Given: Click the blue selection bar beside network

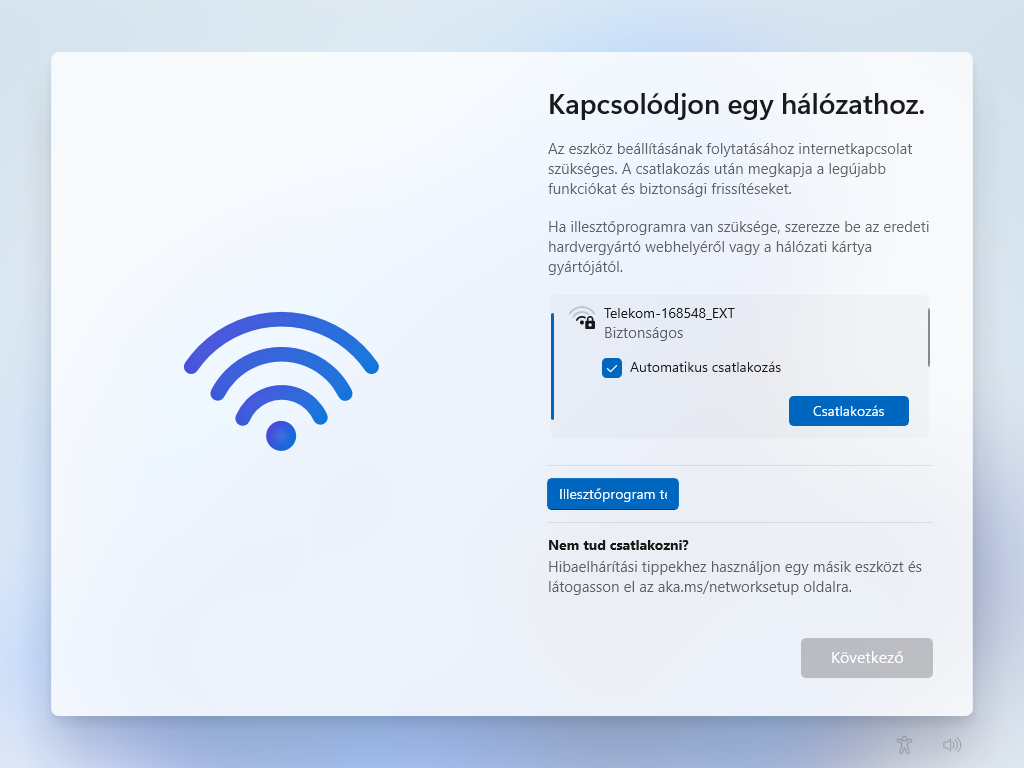Looking at the screenshot, I should click(552, 366).
